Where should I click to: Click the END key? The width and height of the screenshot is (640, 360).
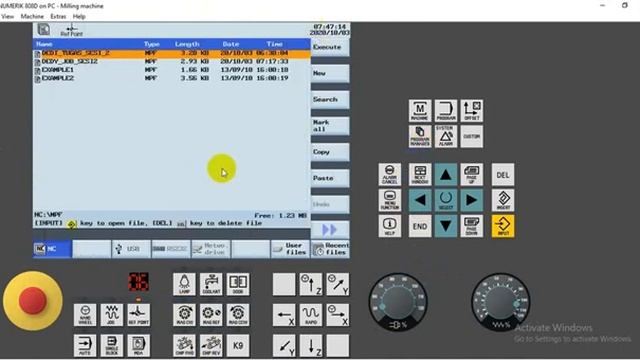[420, 226]
